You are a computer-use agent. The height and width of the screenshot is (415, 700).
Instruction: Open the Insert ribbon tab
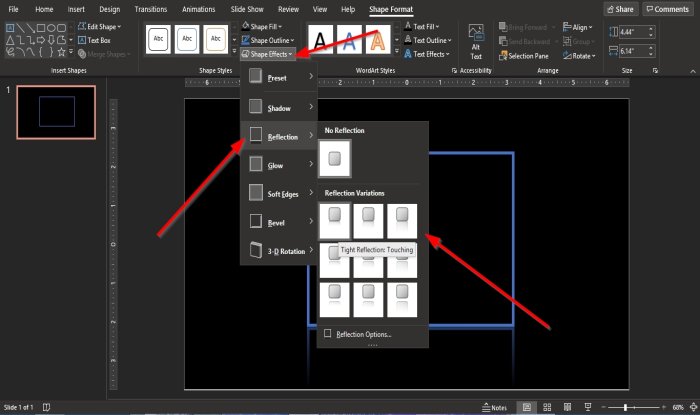[x=76, y=9]
